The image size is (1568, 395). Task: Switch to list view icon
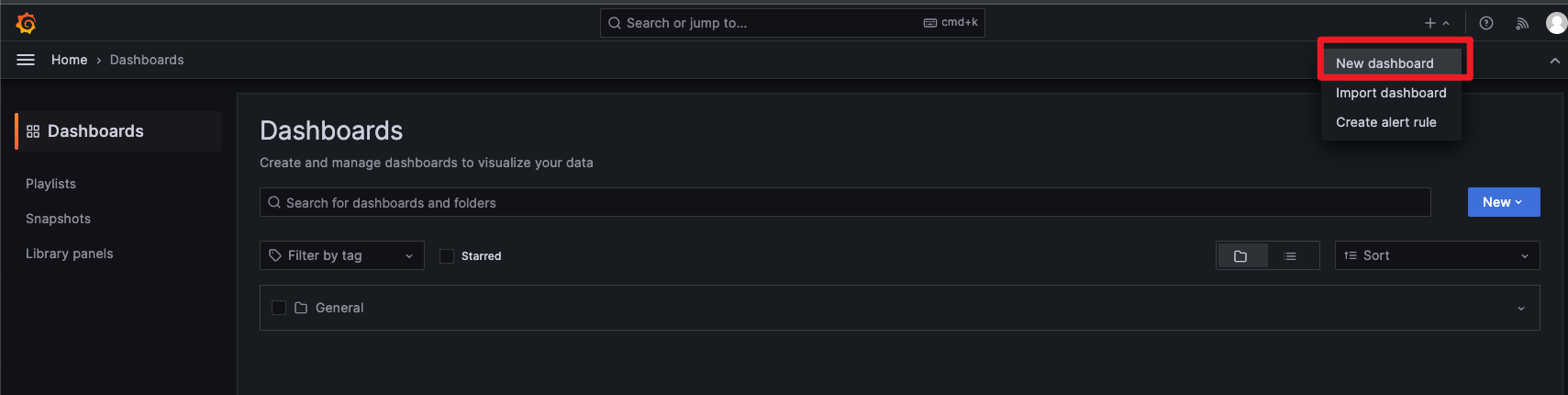point(1290,256)
